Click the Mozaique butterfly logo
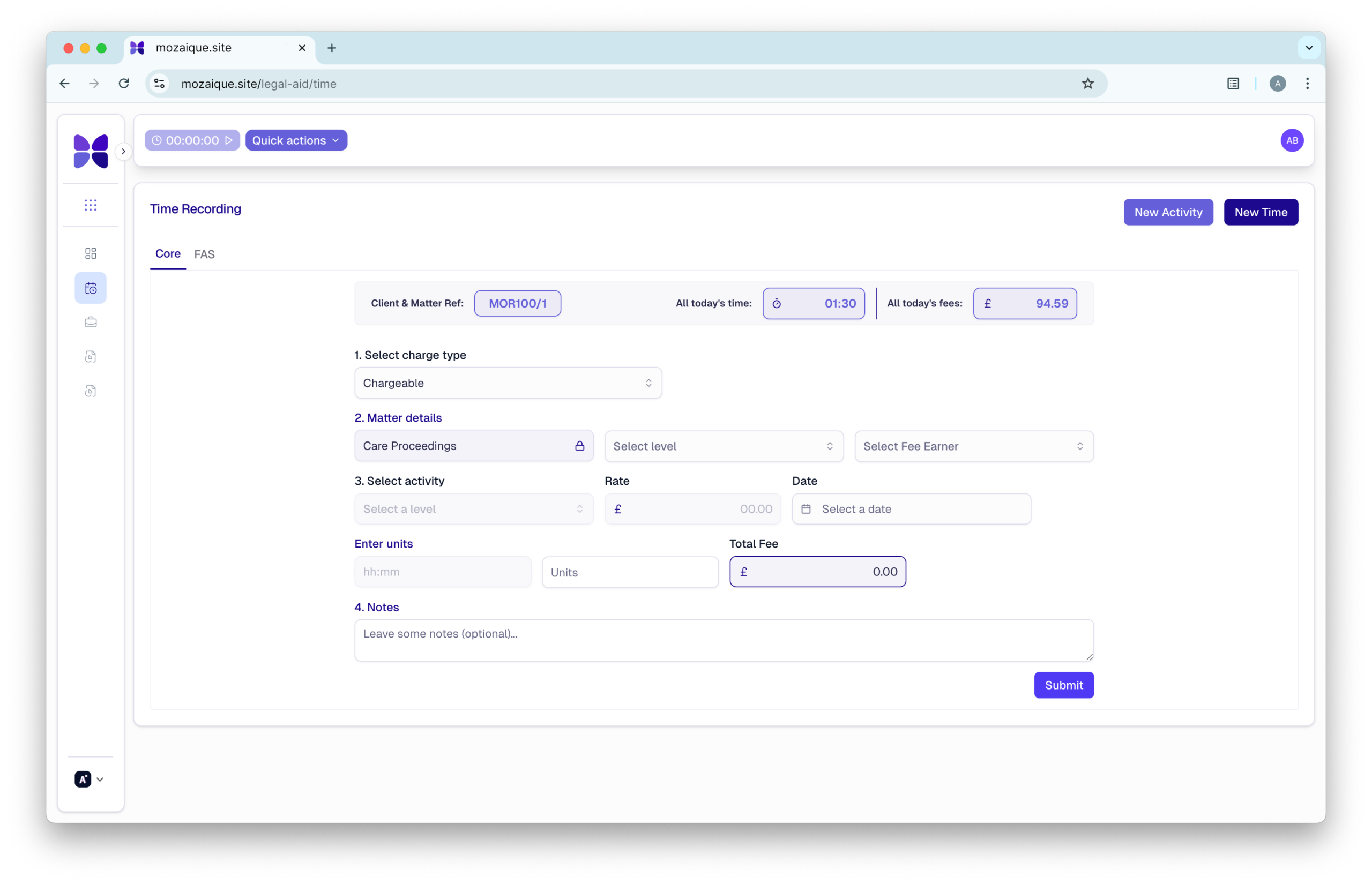This screenshot has width=1372, height=884. click(91, 152)
